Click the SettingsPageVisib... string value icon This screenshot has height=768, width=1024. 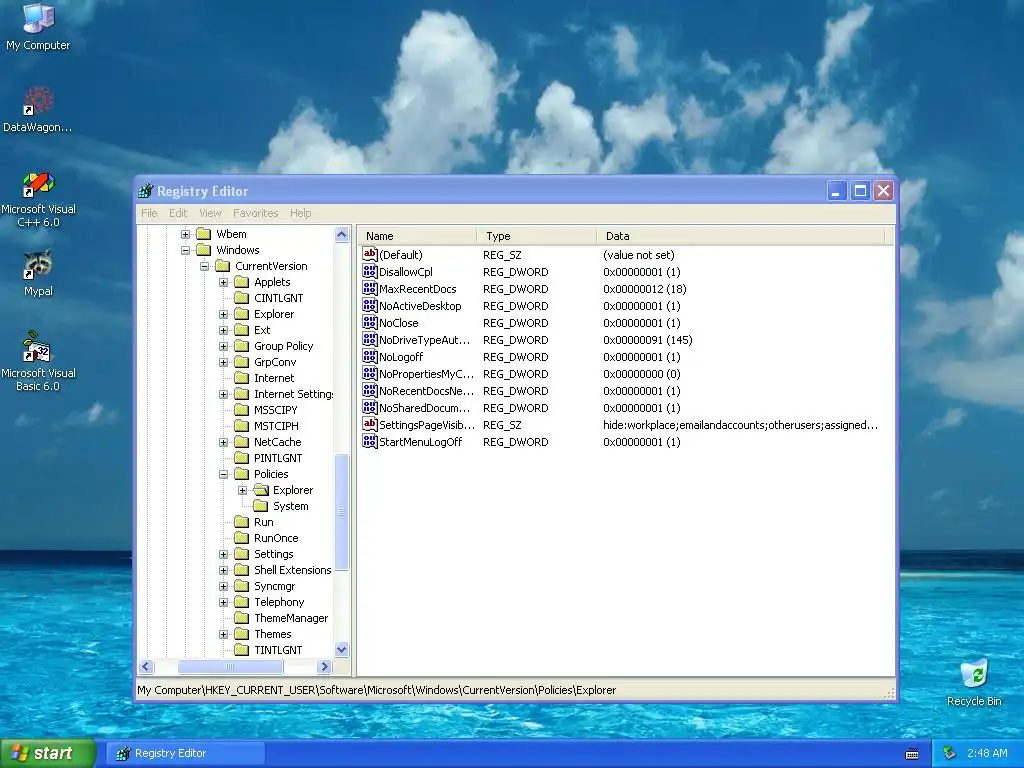point(370,424)
